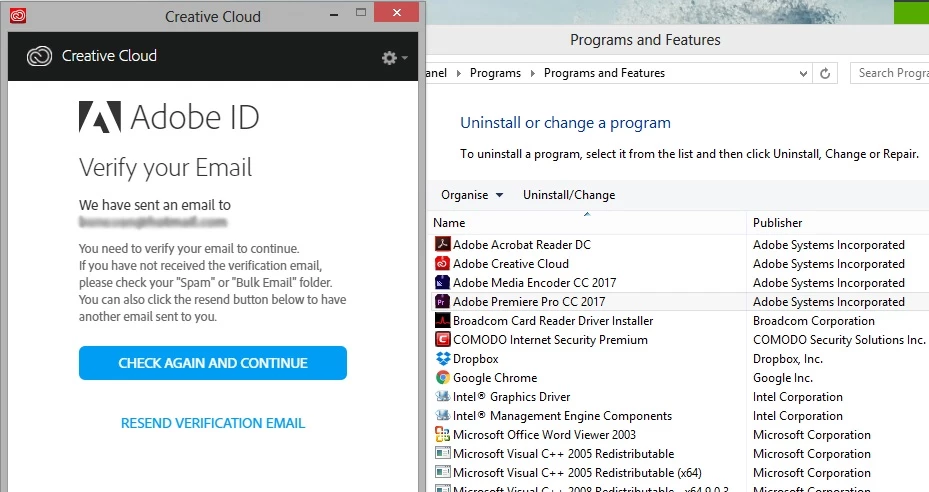Viewport: 929px width, 492px height.
Task: Expand the arrow after Programs in breadcrumb
Action: tap(533, 74)
